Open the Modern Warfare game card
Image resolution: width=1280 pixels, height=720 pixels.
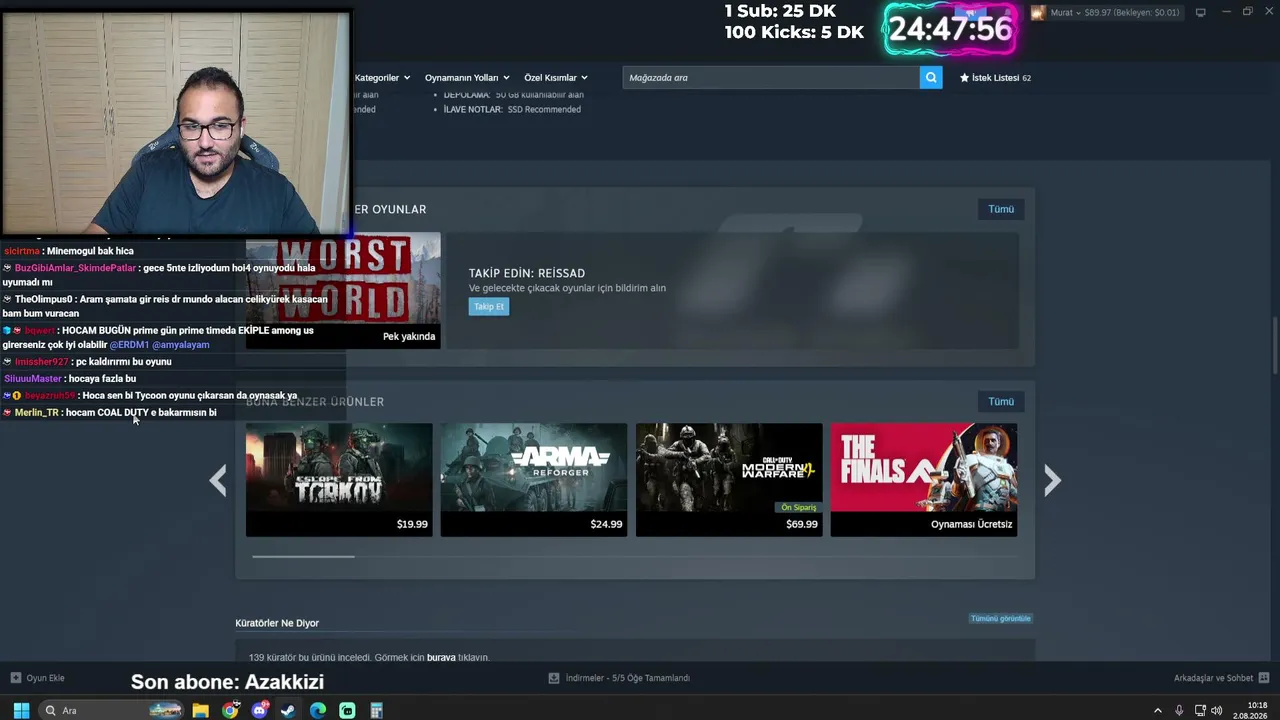point(729,480)
